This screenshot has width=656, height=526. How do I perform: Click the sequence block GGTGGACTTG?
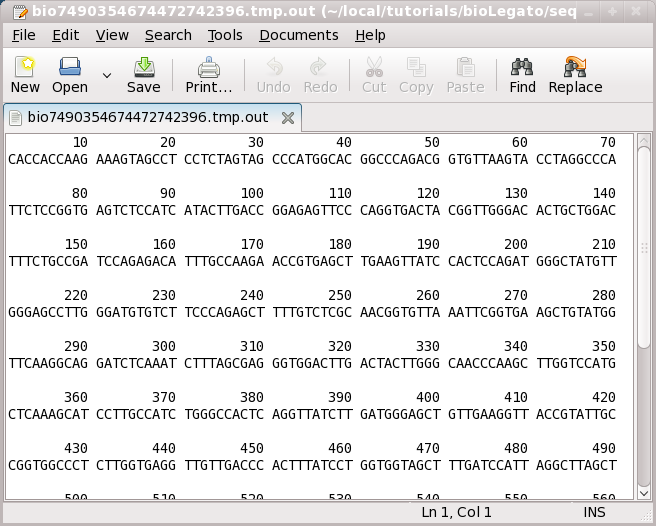pos(312,363)
